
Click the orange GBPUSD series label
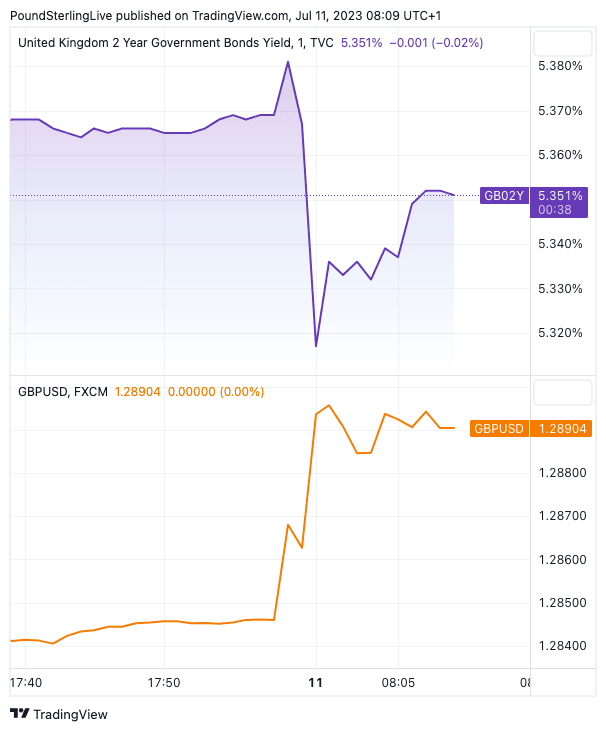498,428
